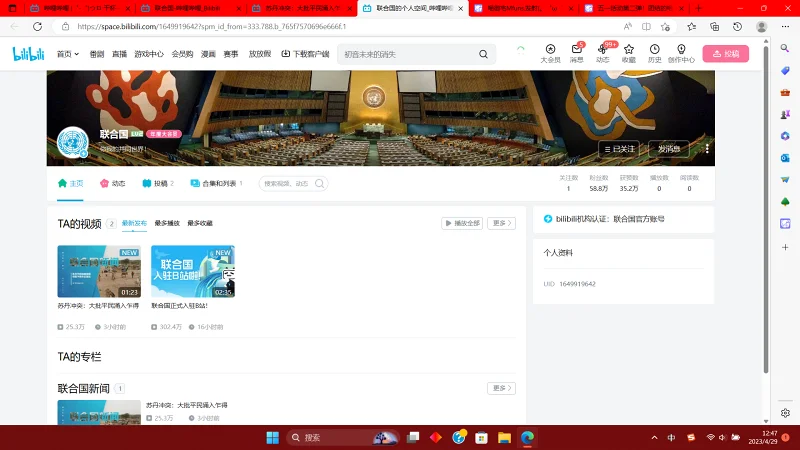Reload the page with the refresh icon

click(x=37, y=27)
